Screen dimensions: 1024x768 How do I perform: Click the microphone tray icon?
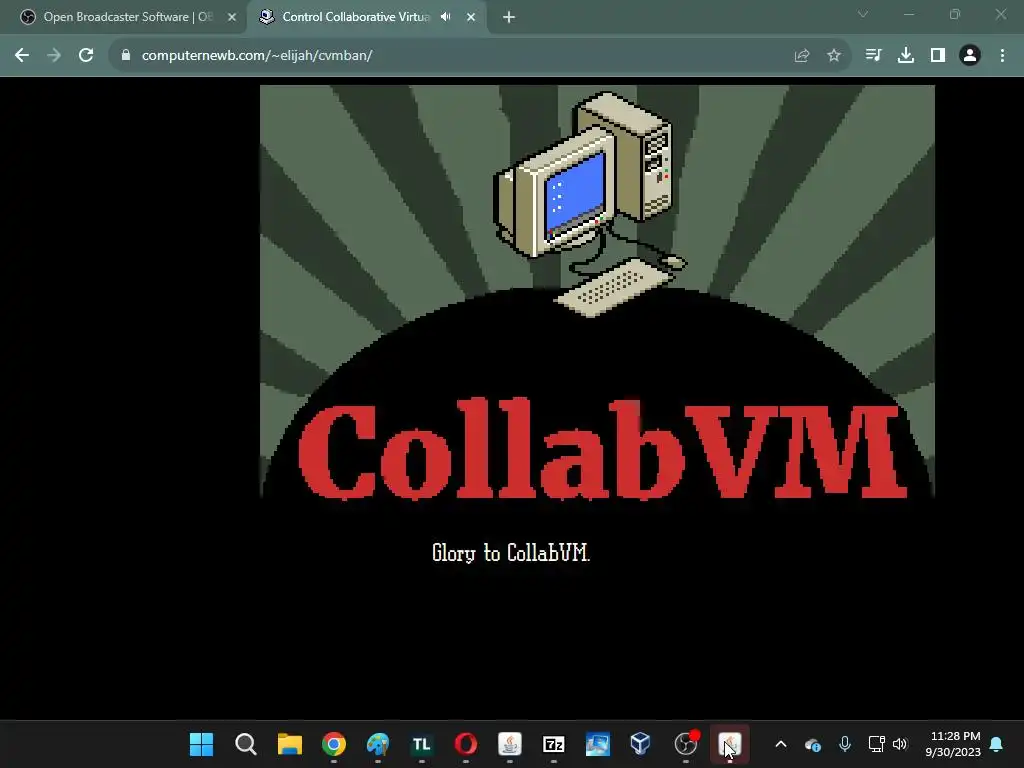844,744
